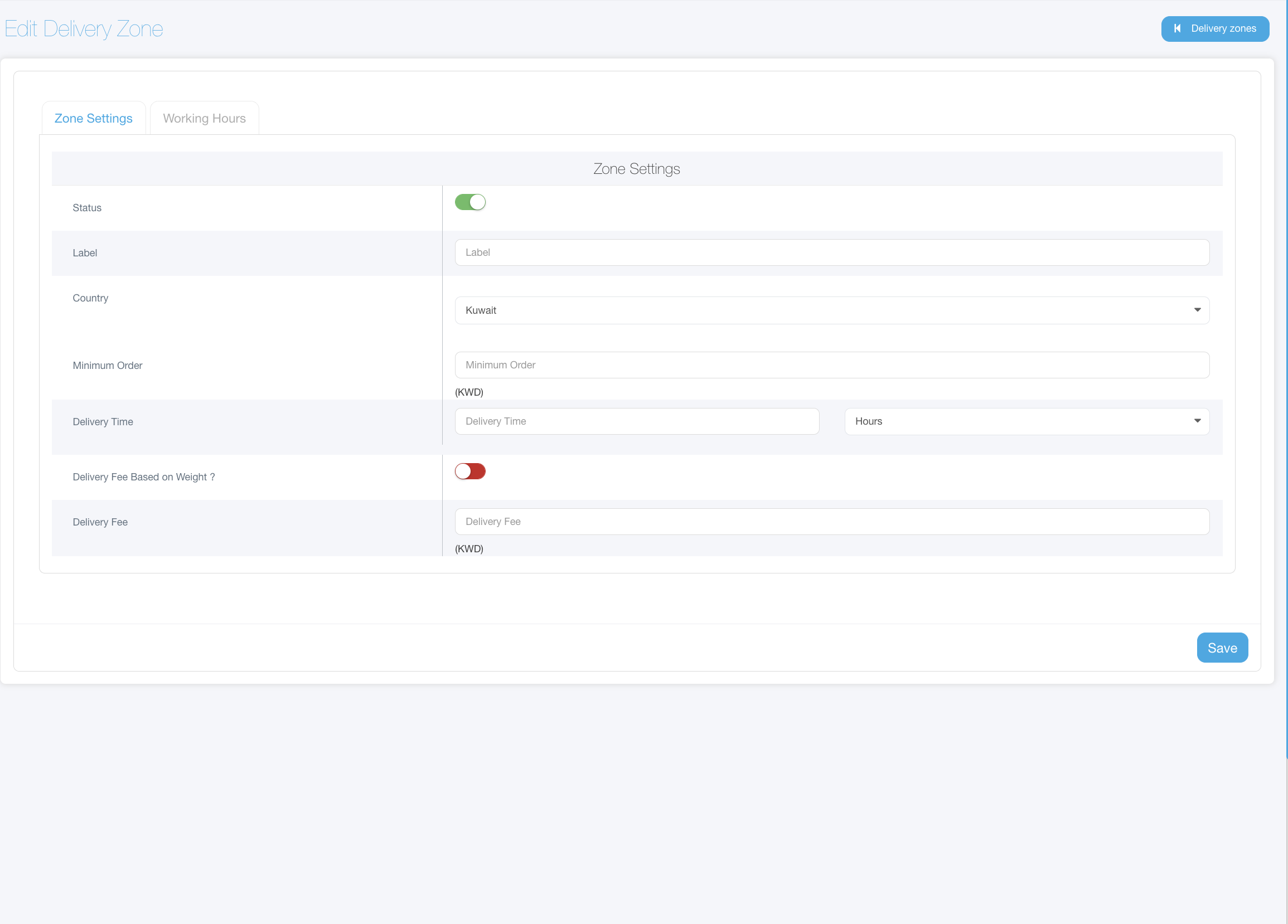Image resolution: width=1288 pixels, height=924 pixels.
Task: Click the Zone Settings section header bar
Action: point(636,168)
